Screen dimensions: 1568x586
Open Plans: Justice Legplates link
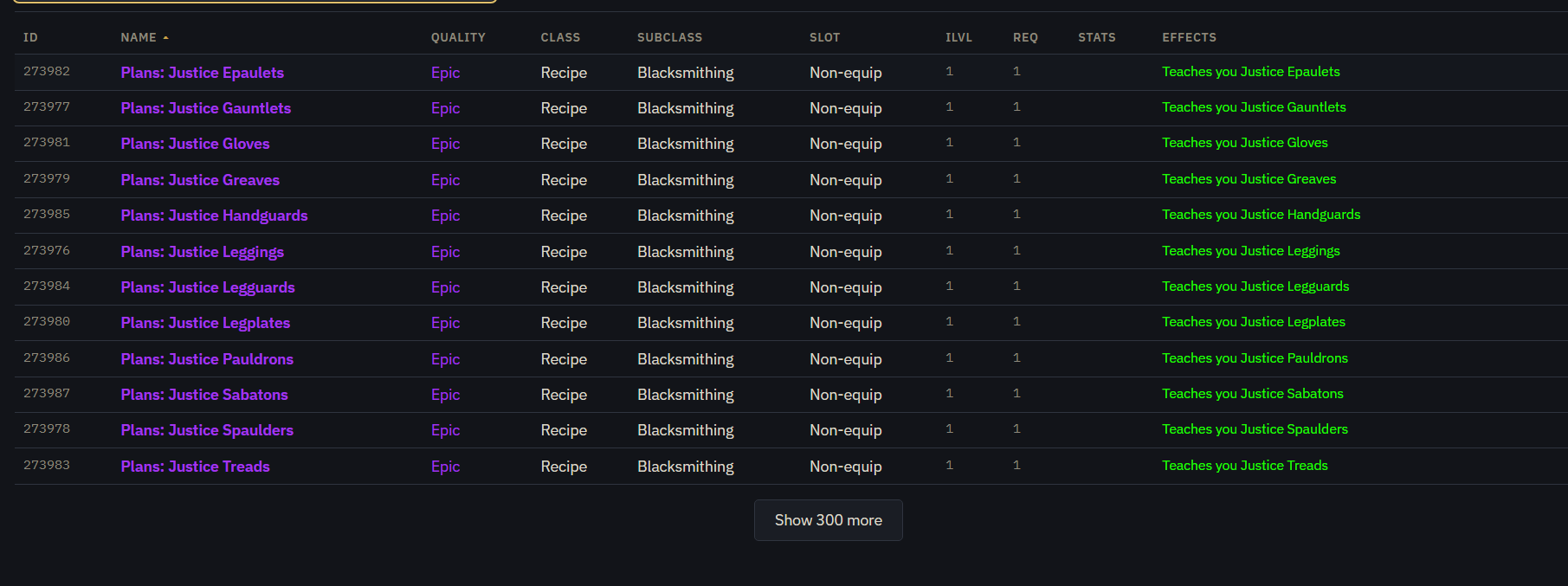[205, 323]
